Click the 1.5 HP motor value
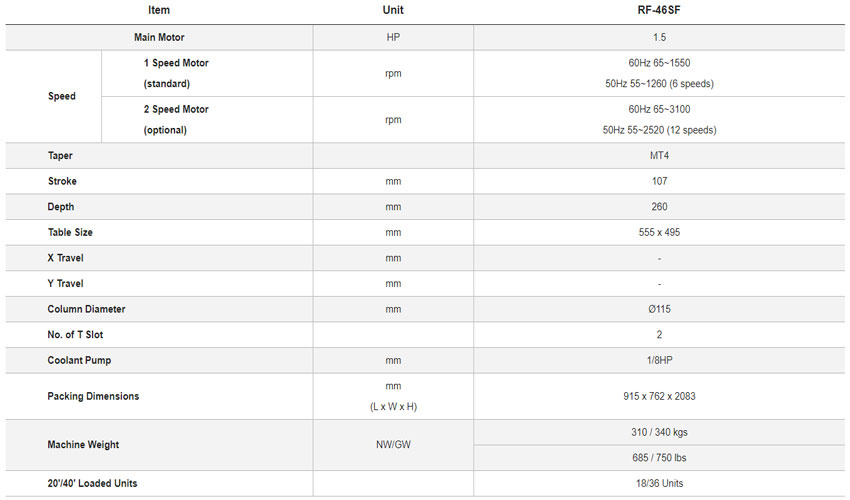 coord(659,37)
